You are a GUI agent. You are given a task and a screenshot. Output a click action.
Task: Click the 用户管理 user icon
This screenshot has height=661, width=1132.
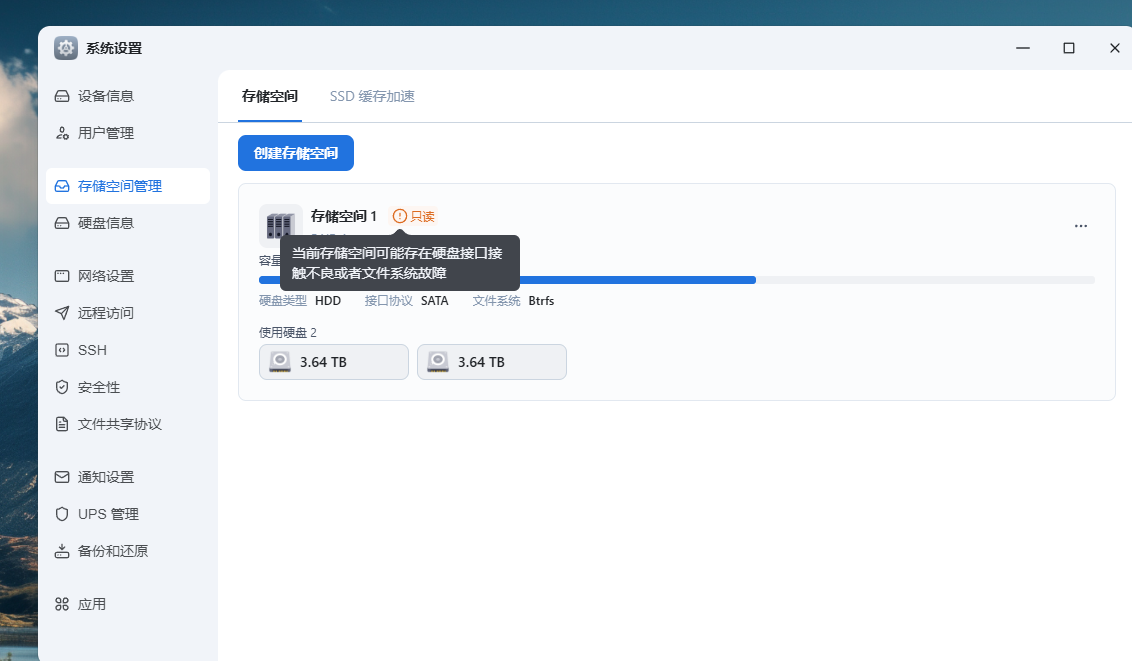pyautogui.click(x=62, y=133)
